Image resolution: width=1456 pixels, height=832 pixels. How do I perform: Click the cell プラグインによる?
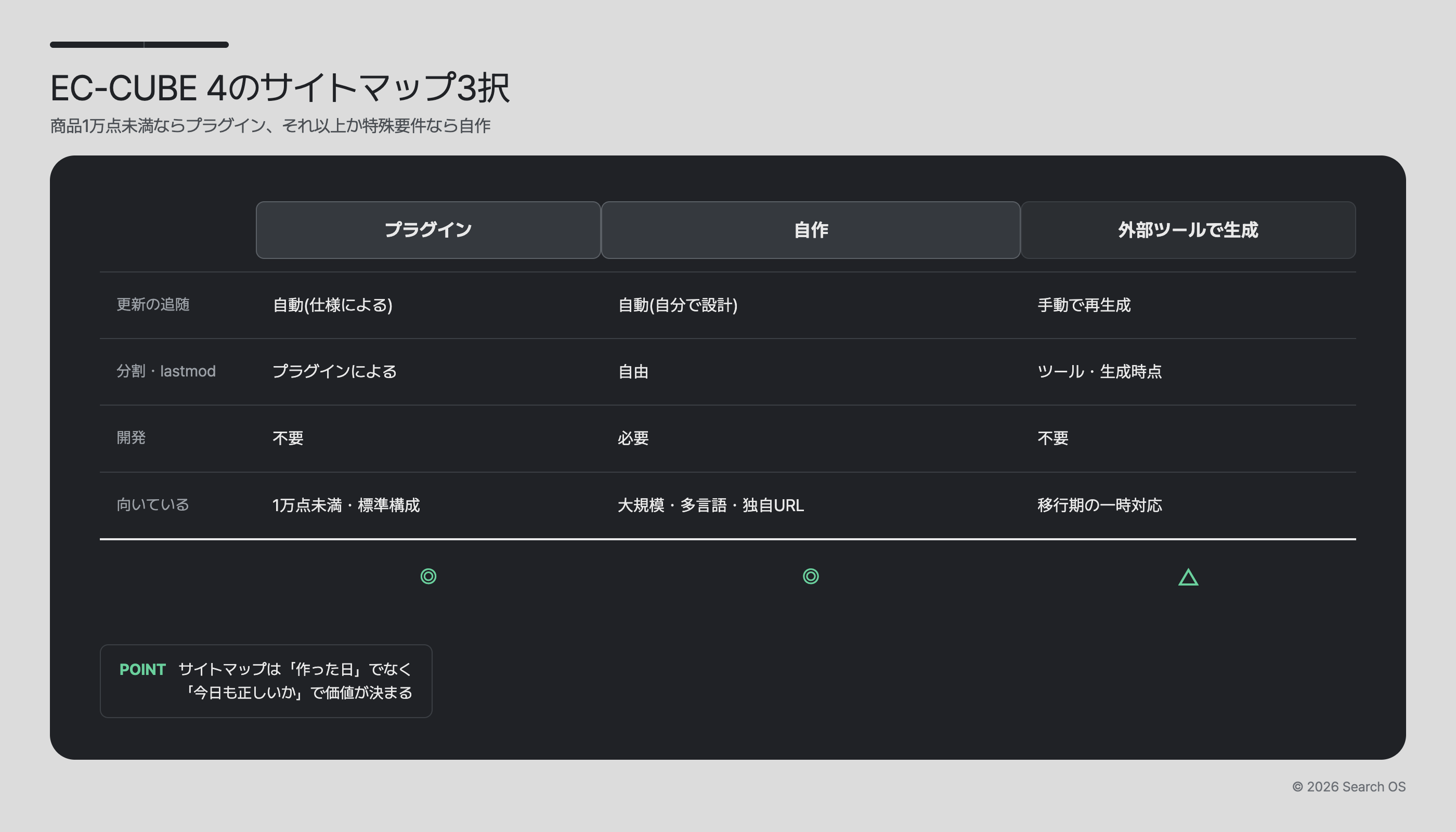point(335,371)
